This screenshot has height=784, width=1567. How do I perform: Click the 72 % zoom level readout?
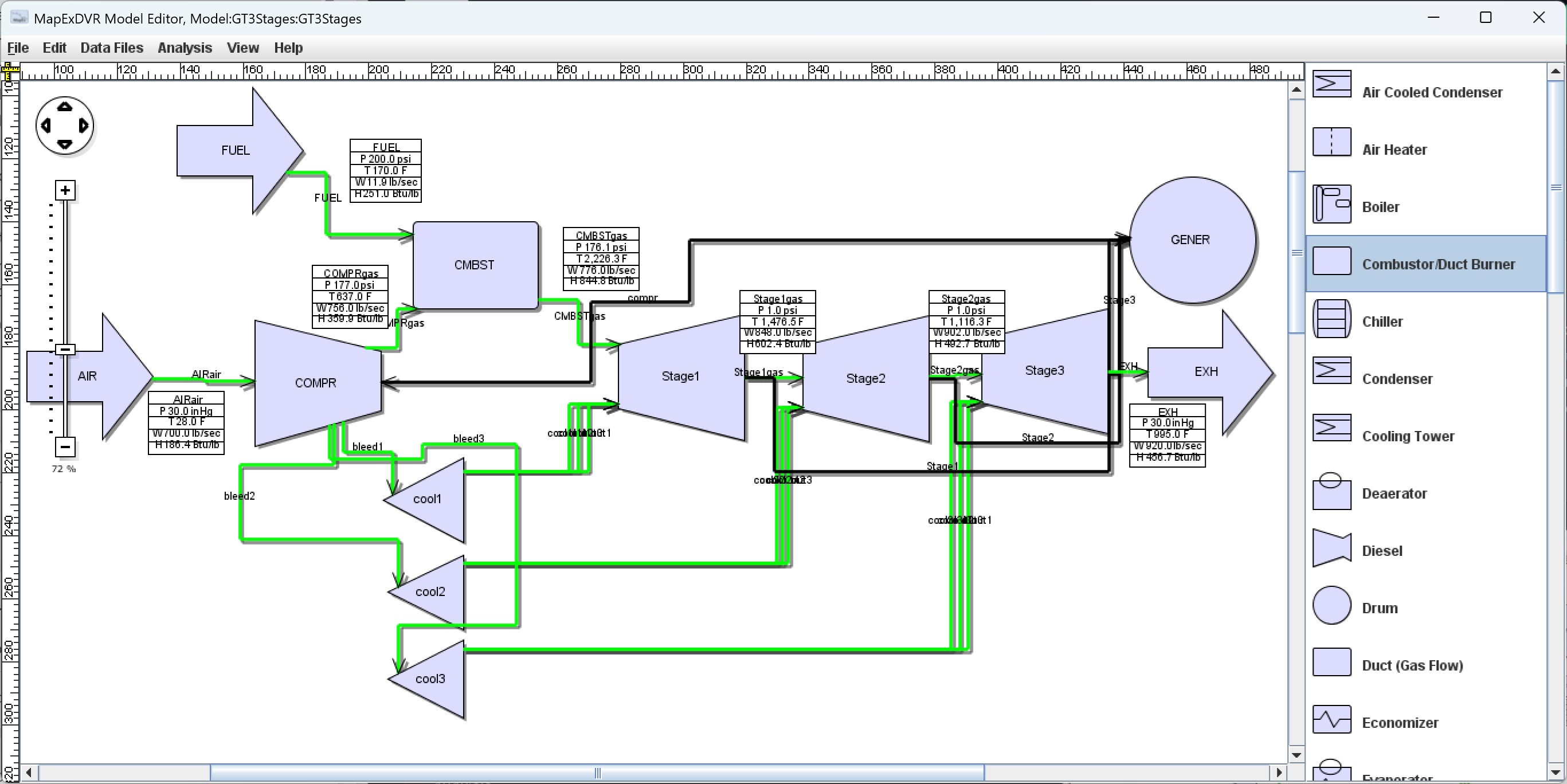64,469
